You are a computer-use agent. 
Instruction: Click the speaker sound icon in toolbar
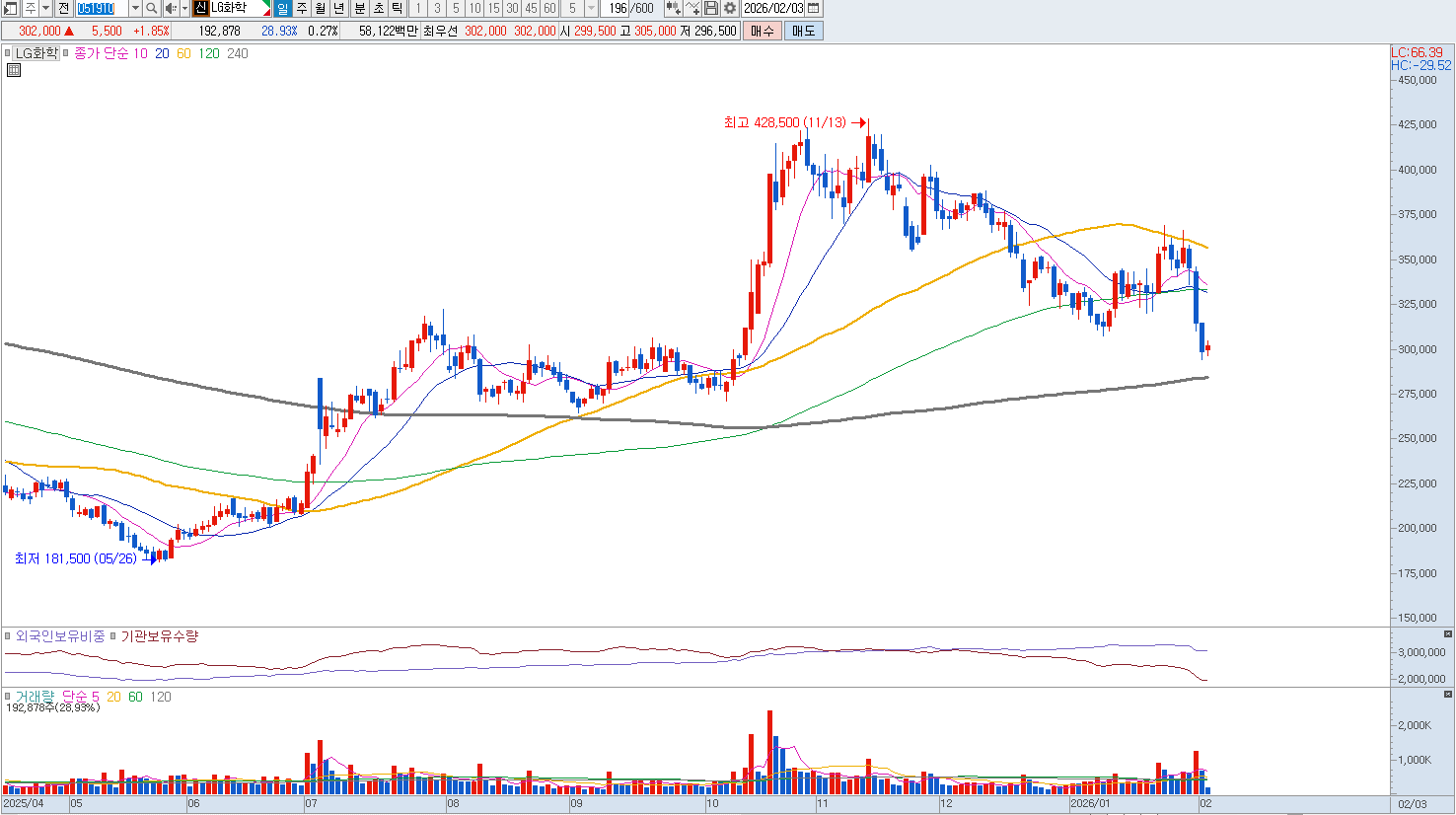[x=171, y=8]
